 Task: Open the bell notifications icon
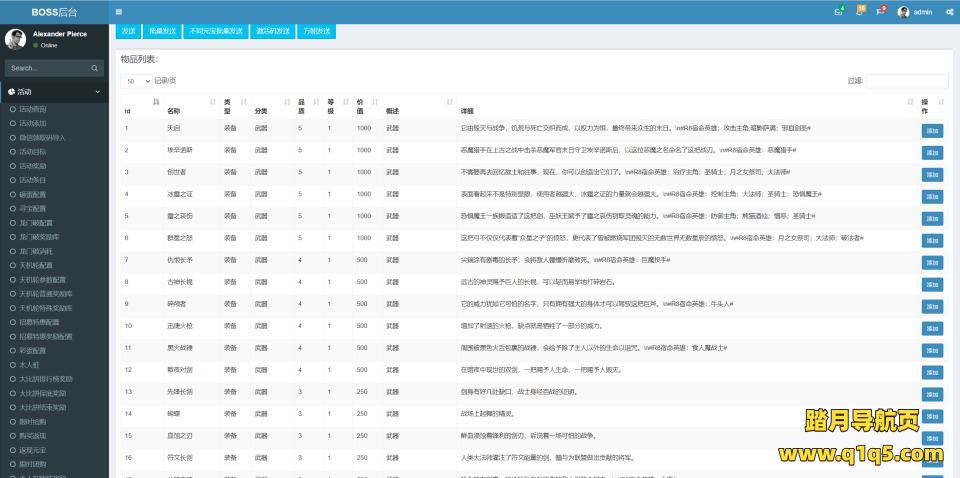pyautogui.click(x=859, y=12)
